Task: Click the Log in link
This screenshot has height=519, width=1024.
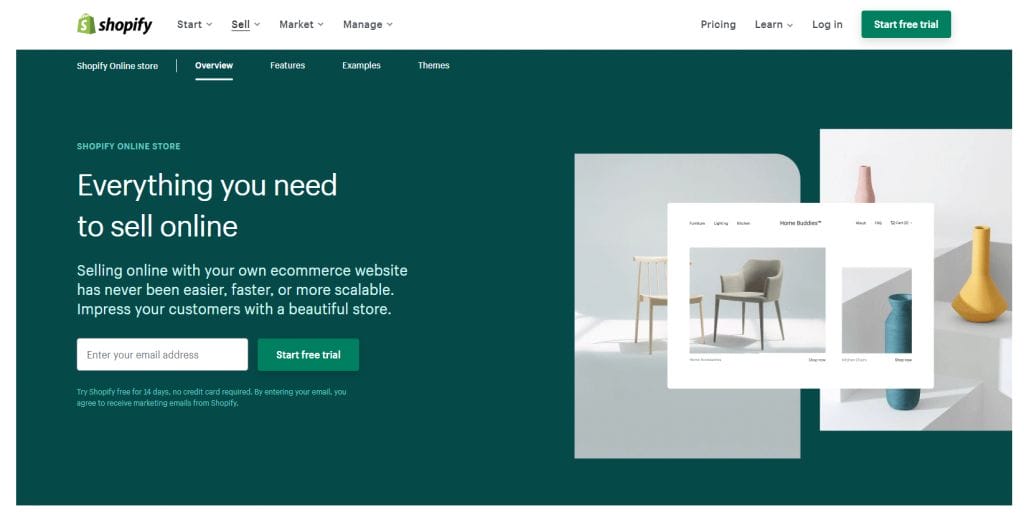Action: click(827, 24)
